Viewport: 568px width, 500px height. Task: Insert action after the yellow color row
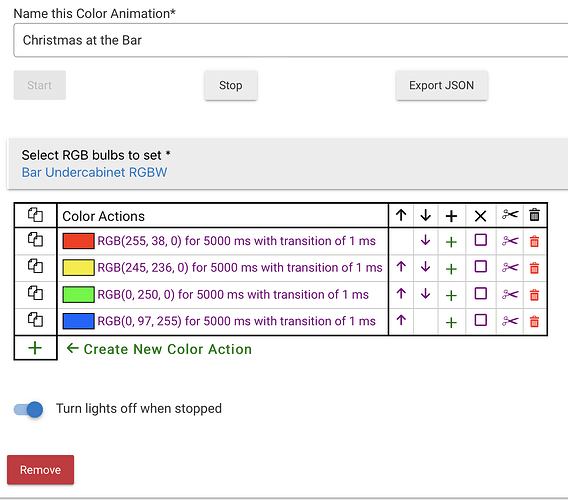tap(451, 269)
